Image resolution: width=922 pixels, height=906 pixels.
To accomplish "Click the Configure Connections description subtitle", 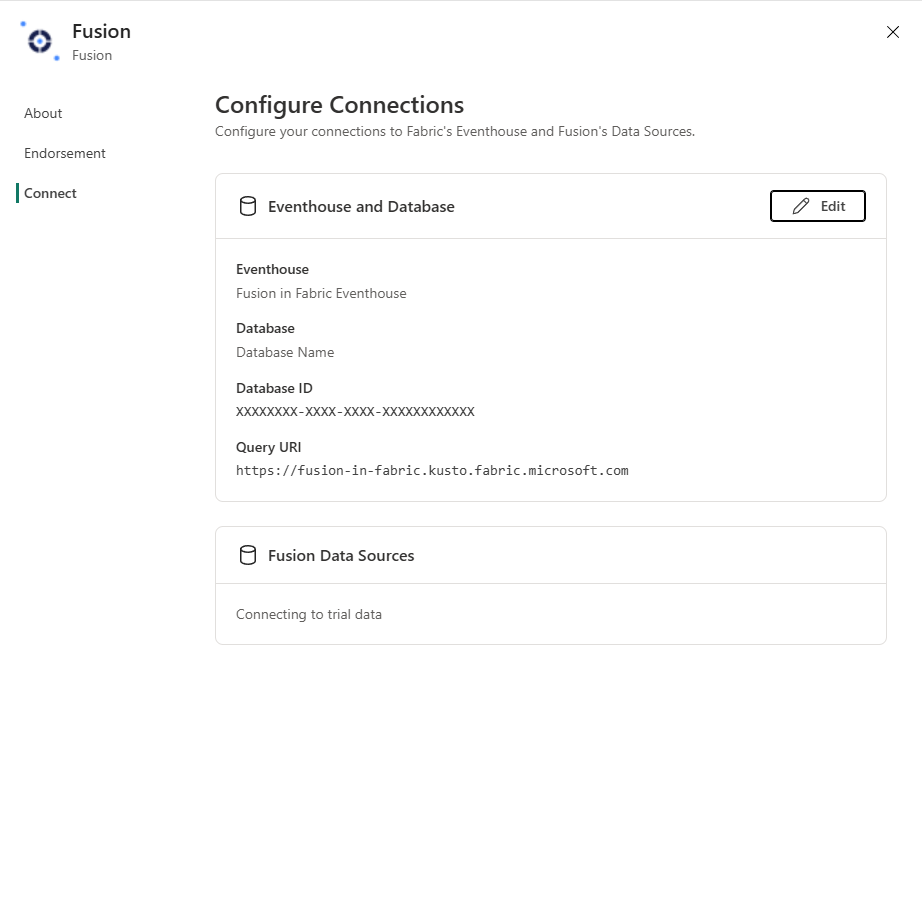I will pyautogui.click(x=455, y=132).
